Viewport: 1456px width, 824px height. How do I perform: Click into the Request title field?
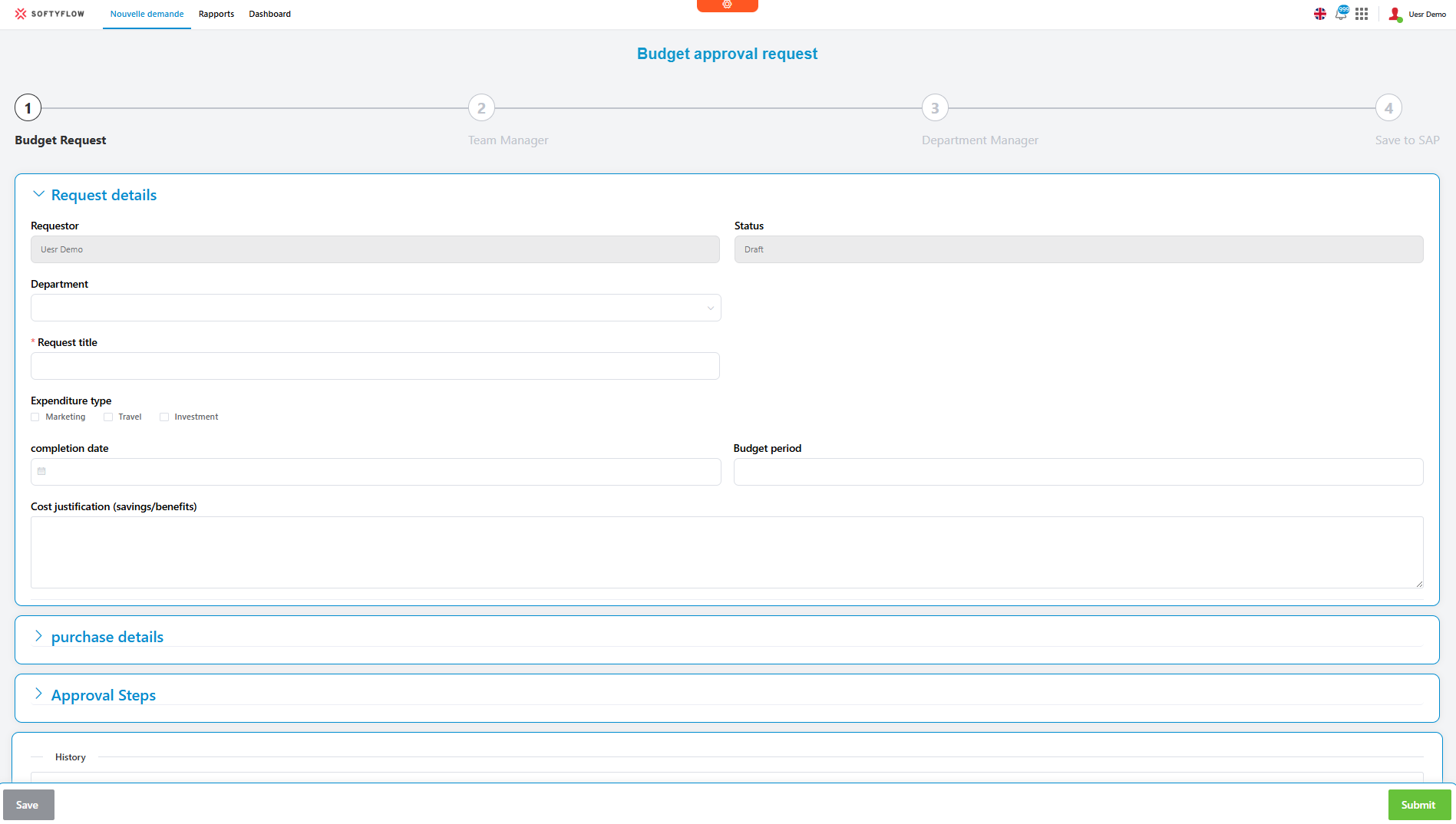375,366
